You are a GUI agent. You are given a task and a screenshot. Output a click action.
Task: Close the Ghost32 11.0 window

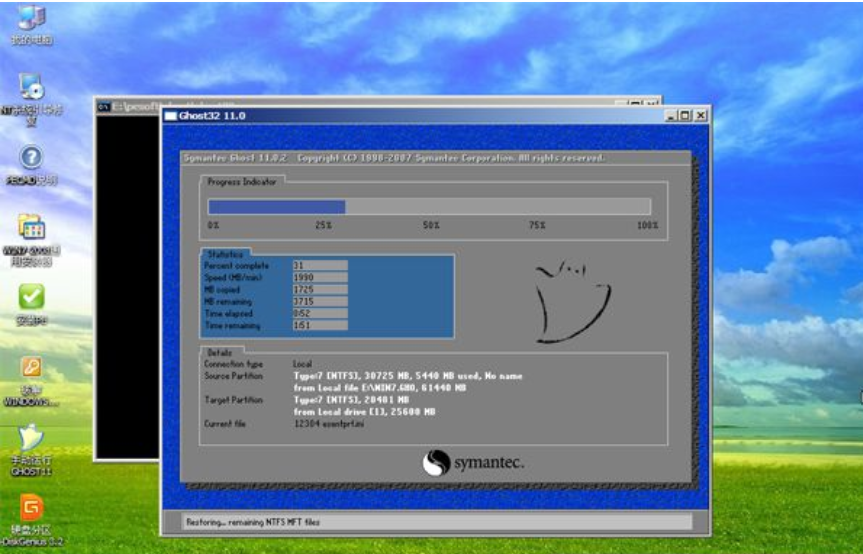click(x=701, y=116)
